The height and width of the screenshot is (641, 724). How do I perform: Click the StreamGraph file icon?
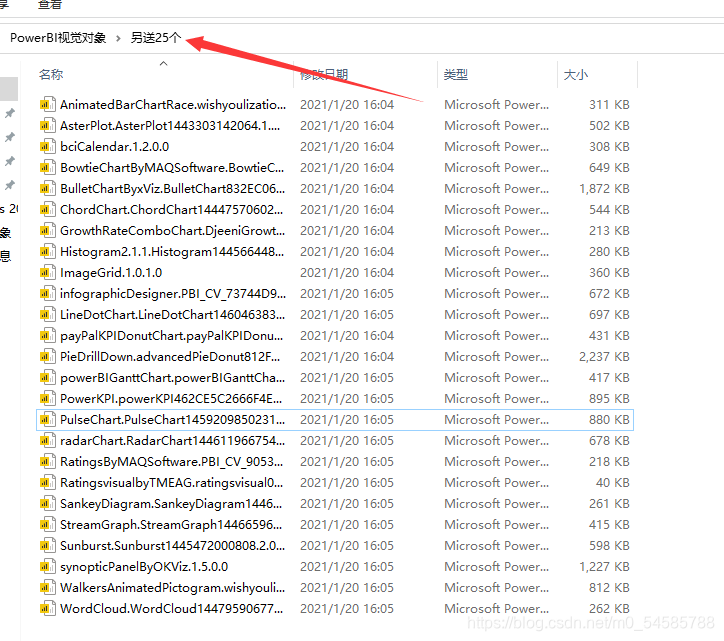48,525
